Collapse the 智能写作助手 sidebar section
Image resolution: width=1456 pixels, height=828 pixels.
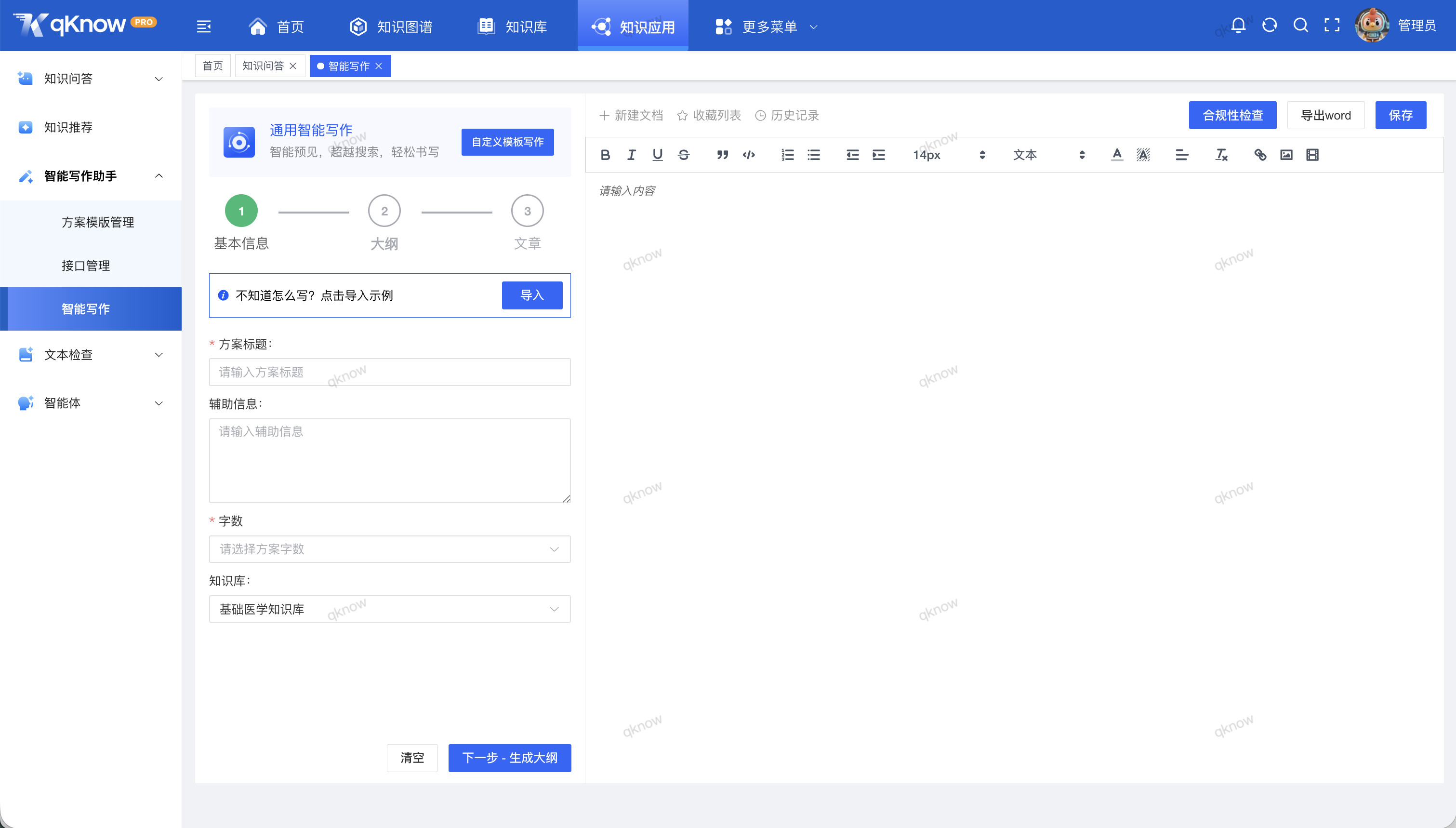(x=159, y=176)
